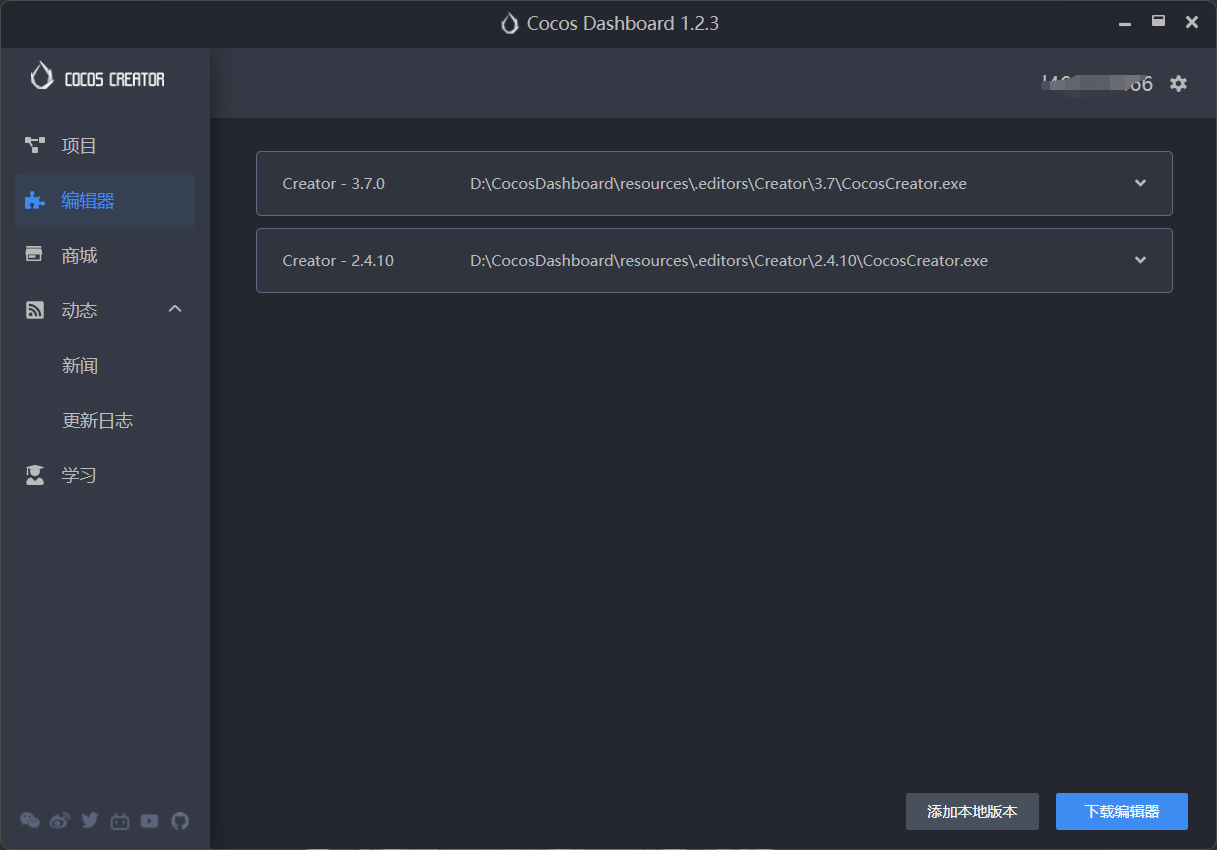This screenshot has width=1217, height=850.
Task: Expand the Creator 3.7.0 row dropdown arrow
Action: point(1140,183)
